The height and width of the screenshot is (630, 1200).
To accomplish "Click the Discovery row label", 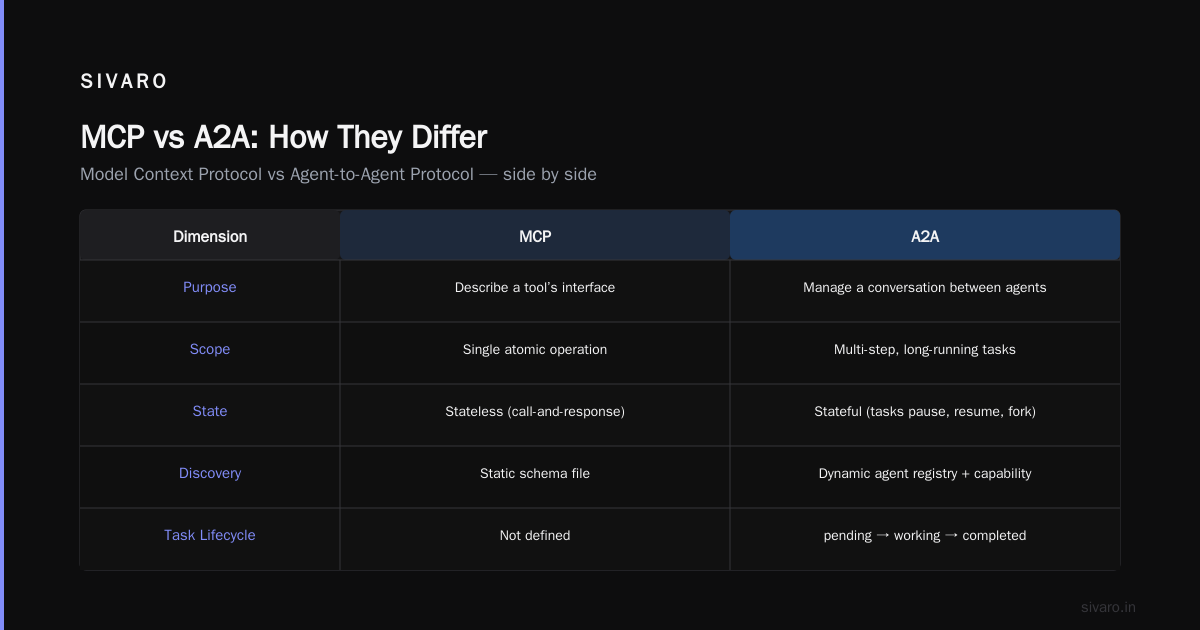I will [210, 473].
